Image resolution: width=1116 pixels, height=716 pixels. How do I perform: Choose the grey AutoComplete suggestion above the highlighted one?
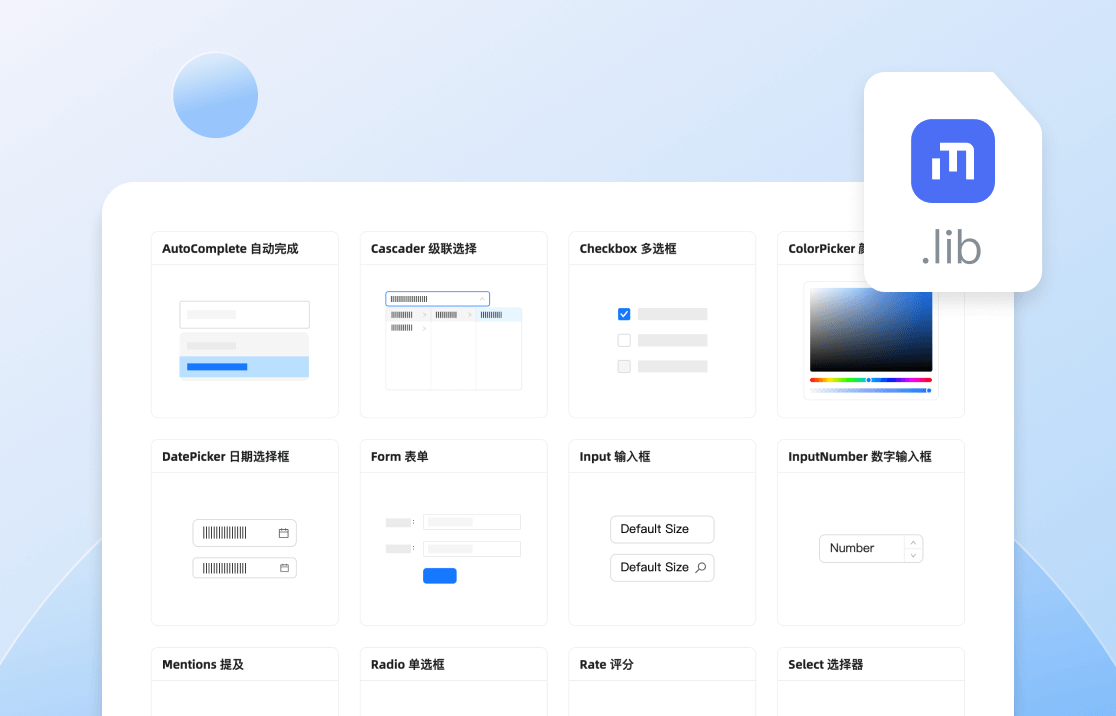coord(244,345)
